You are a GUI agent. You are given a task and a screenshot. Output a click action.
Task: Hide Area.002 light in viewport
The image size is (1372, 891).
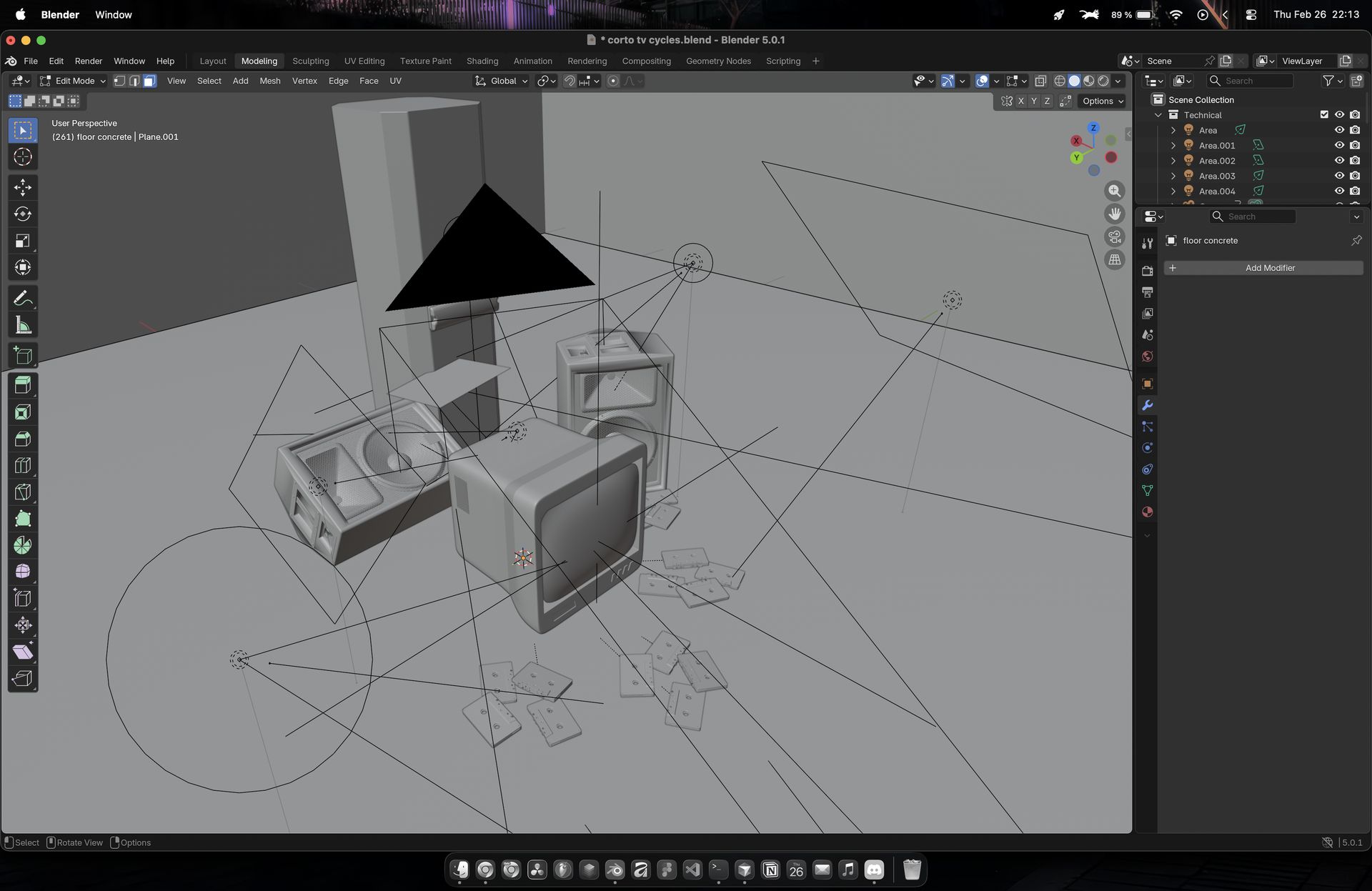(x=1339, y=161)
